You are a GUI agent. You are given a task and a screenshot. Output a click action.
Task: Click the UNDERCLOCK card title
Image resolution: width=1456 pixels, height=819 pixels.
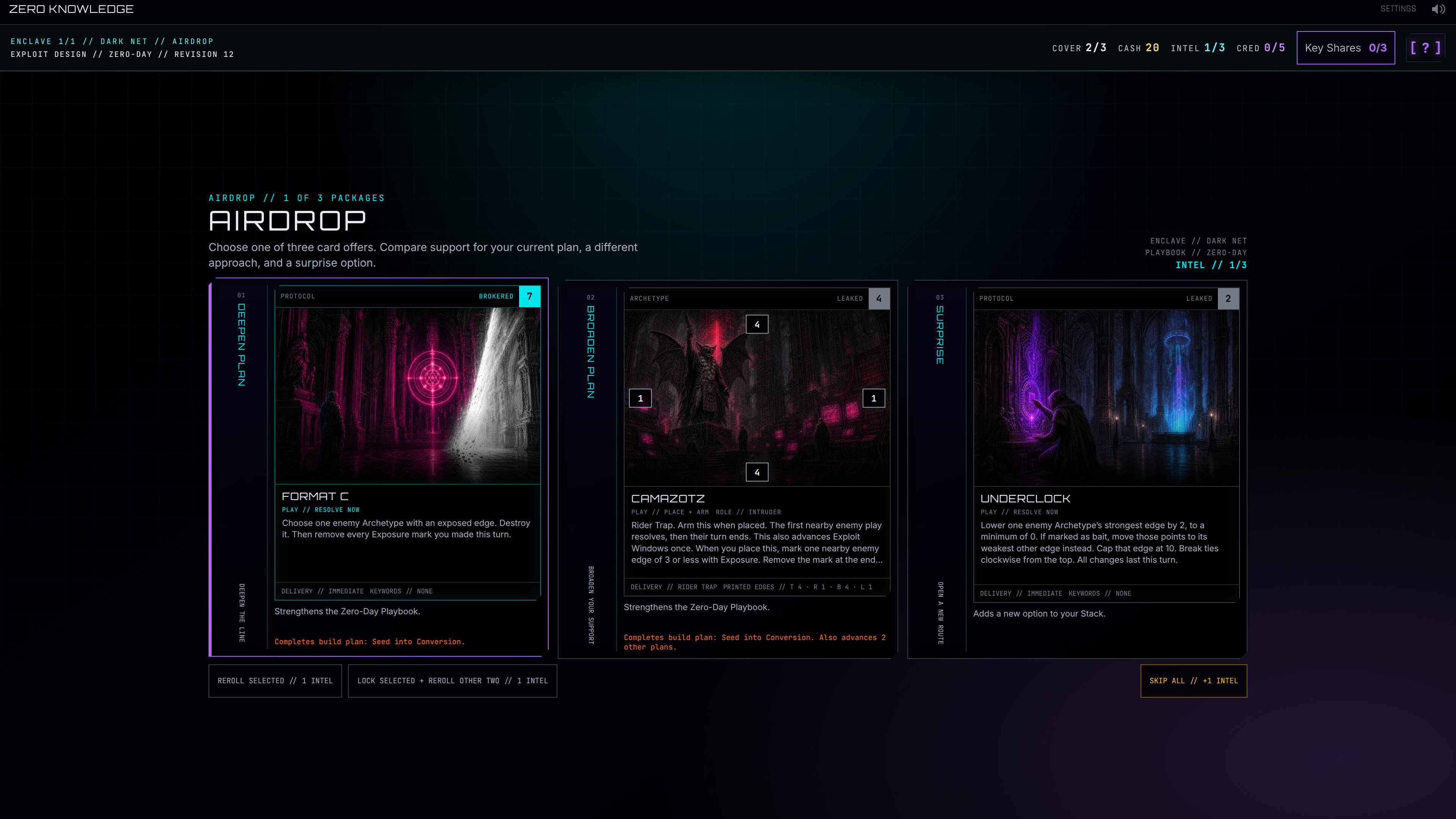(1025, 499)
